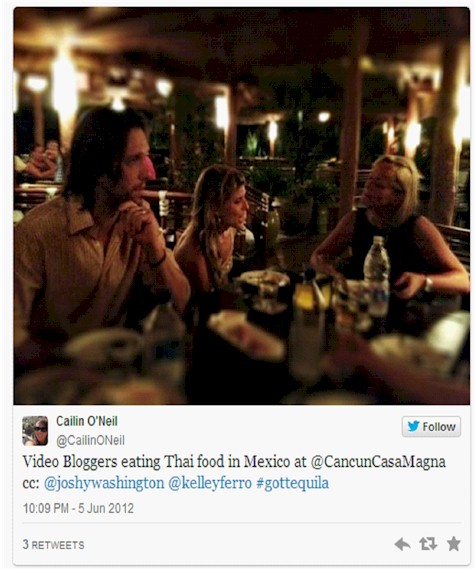Click the Twitter bird icon on Follow button
Screen dimensions: 475x569
coord(413,426)
